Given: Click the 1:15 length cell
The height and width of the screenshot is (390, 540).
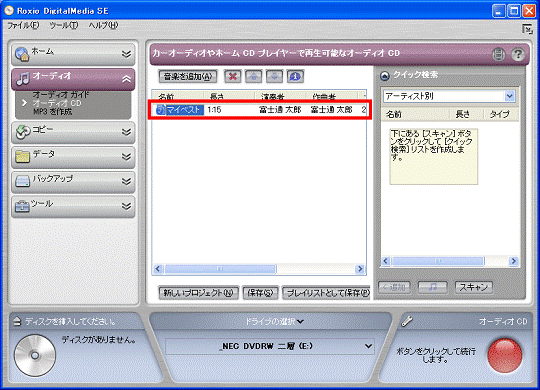Looking at the screenshot, I should [x=214, y=110].
